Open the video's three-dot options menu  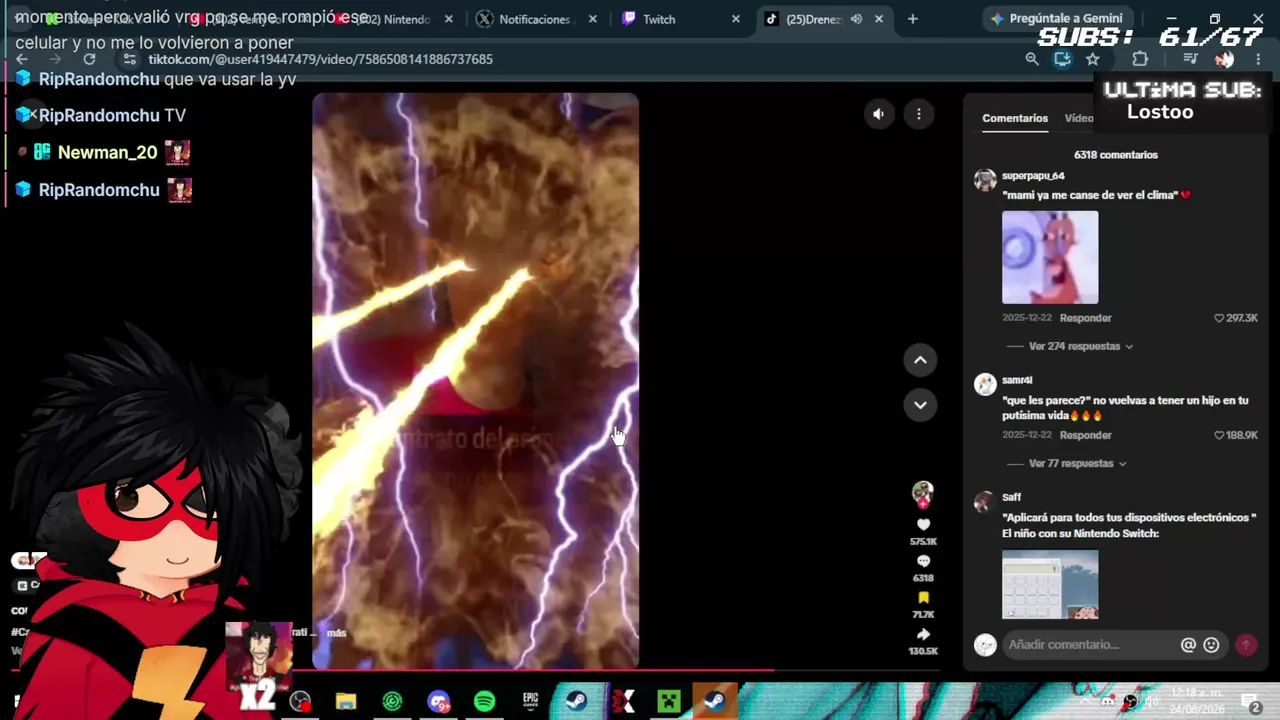click(x=919, y=114)
